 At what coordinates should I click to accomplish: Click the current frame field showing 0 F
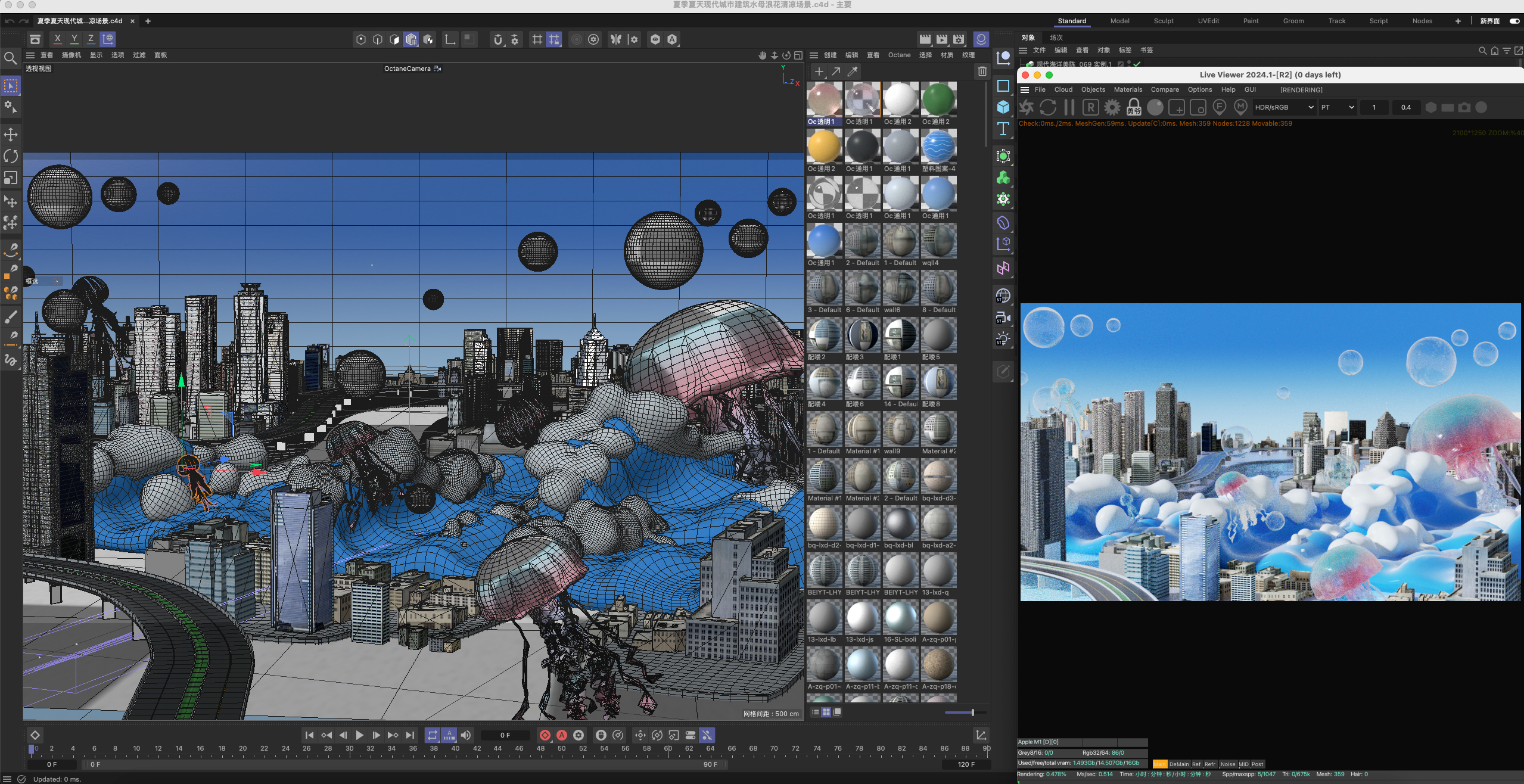pos(505,735)
